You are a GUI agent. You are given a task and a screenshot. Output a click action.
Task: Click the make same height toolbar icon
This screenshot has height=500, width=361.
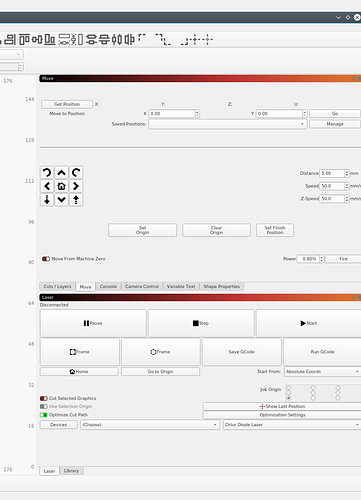[77, 39]
